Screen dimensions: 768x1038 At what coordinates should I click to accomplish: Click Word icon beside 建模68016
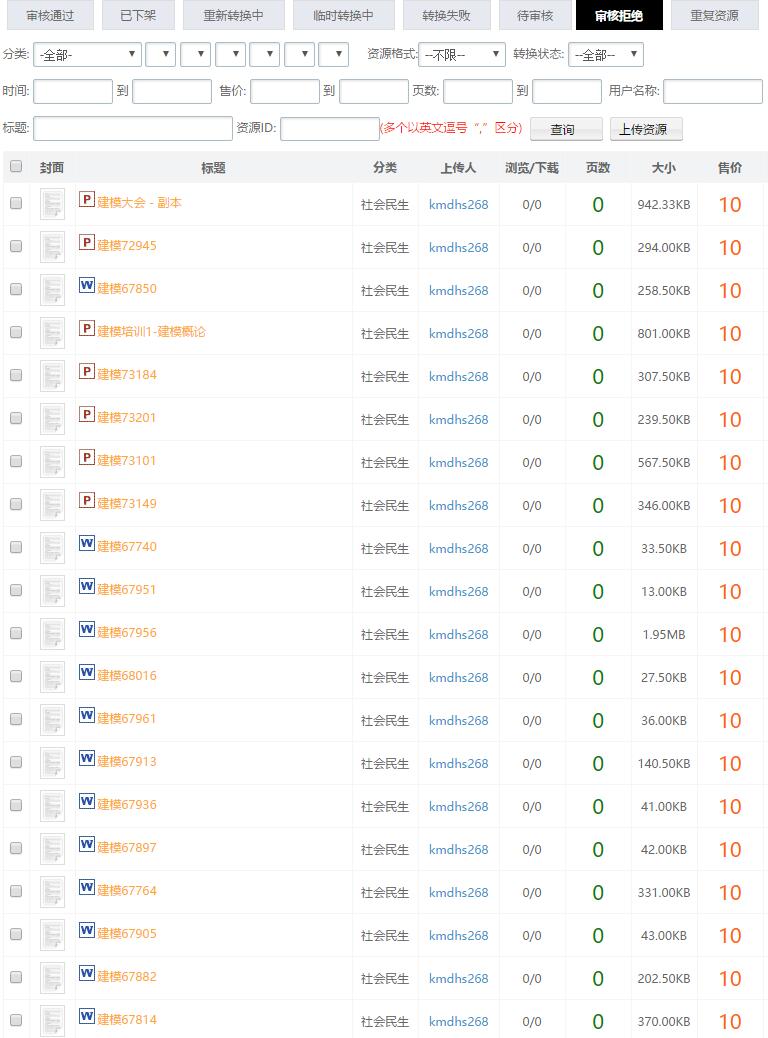coord(87,673)
